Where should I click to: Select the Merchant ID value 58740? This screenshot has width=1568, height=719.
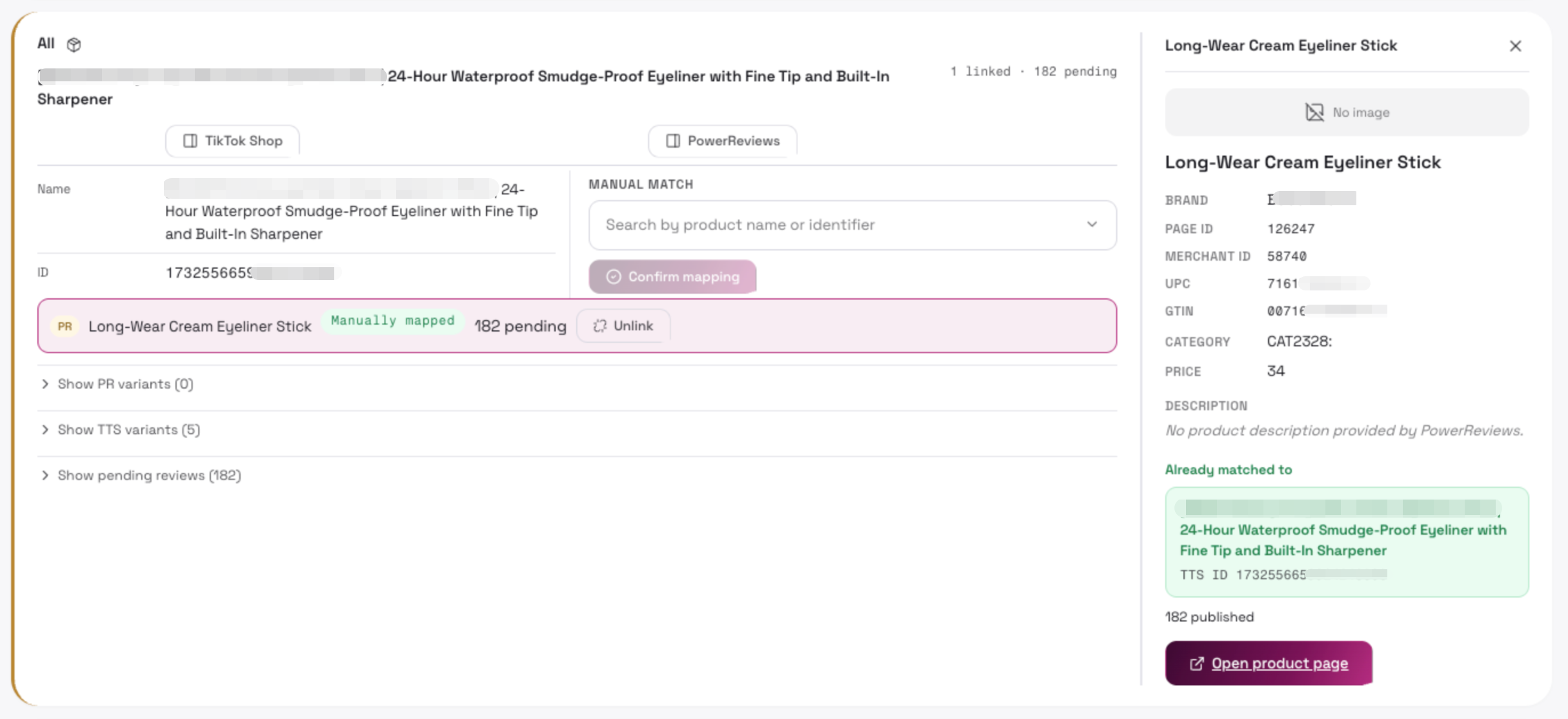click(1287, 256)
